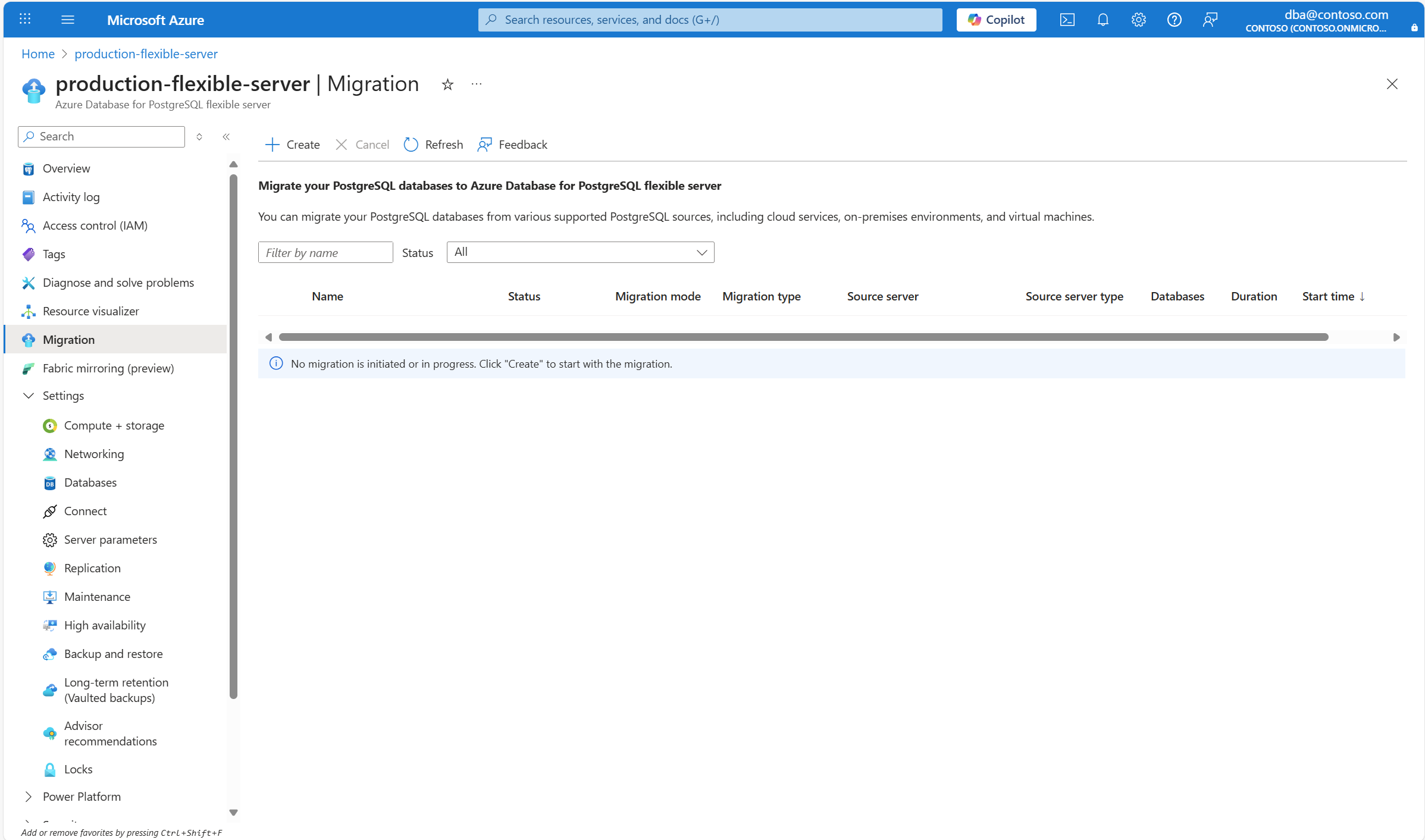The width and height of the screenshot is (1425, 840).
Task: Open Server parameters in sidebar
Action: pos(110,540)
